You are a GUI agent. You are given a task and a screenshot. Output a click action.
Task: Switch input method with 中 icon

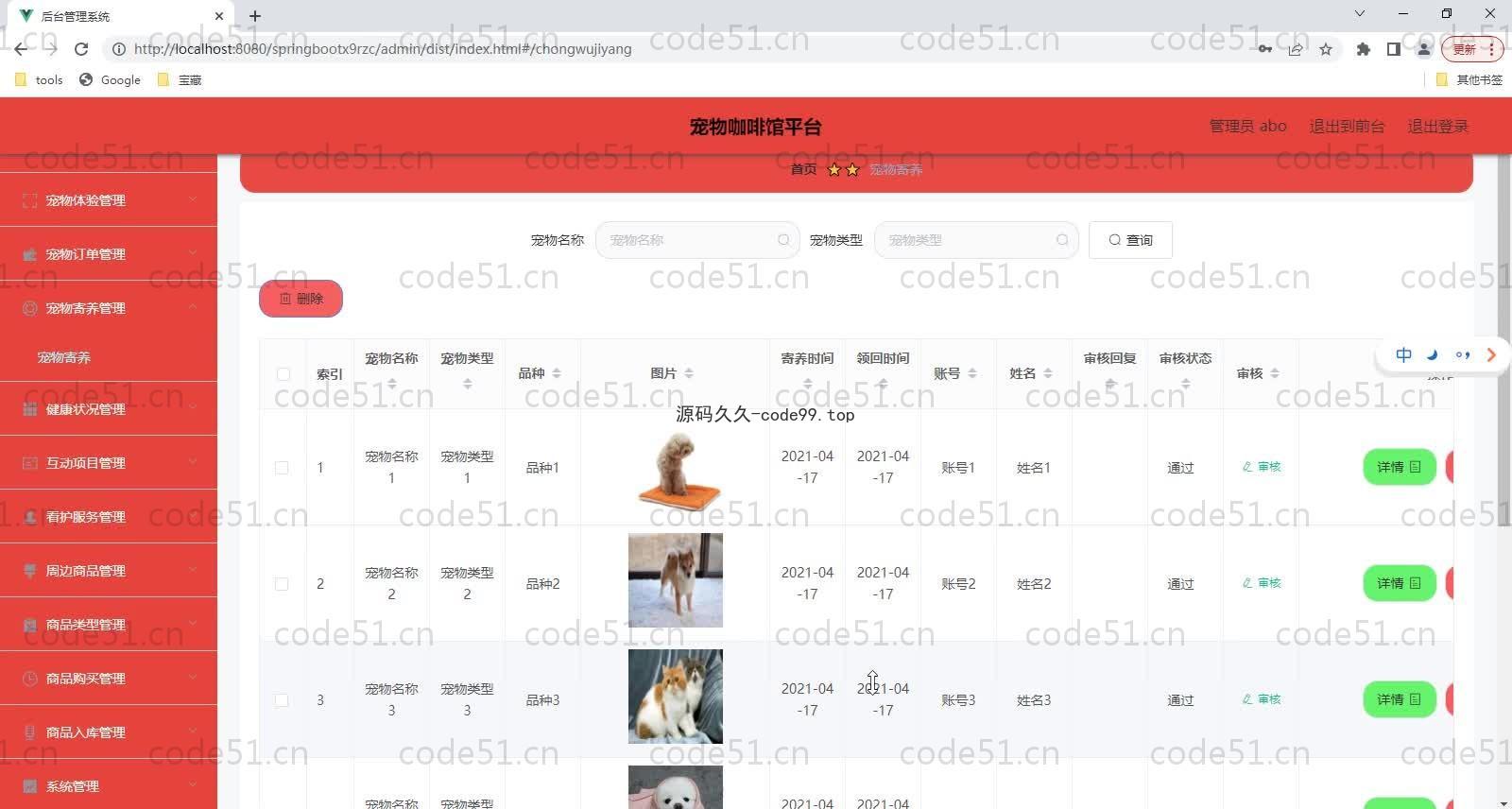(x=1403, y=355)
